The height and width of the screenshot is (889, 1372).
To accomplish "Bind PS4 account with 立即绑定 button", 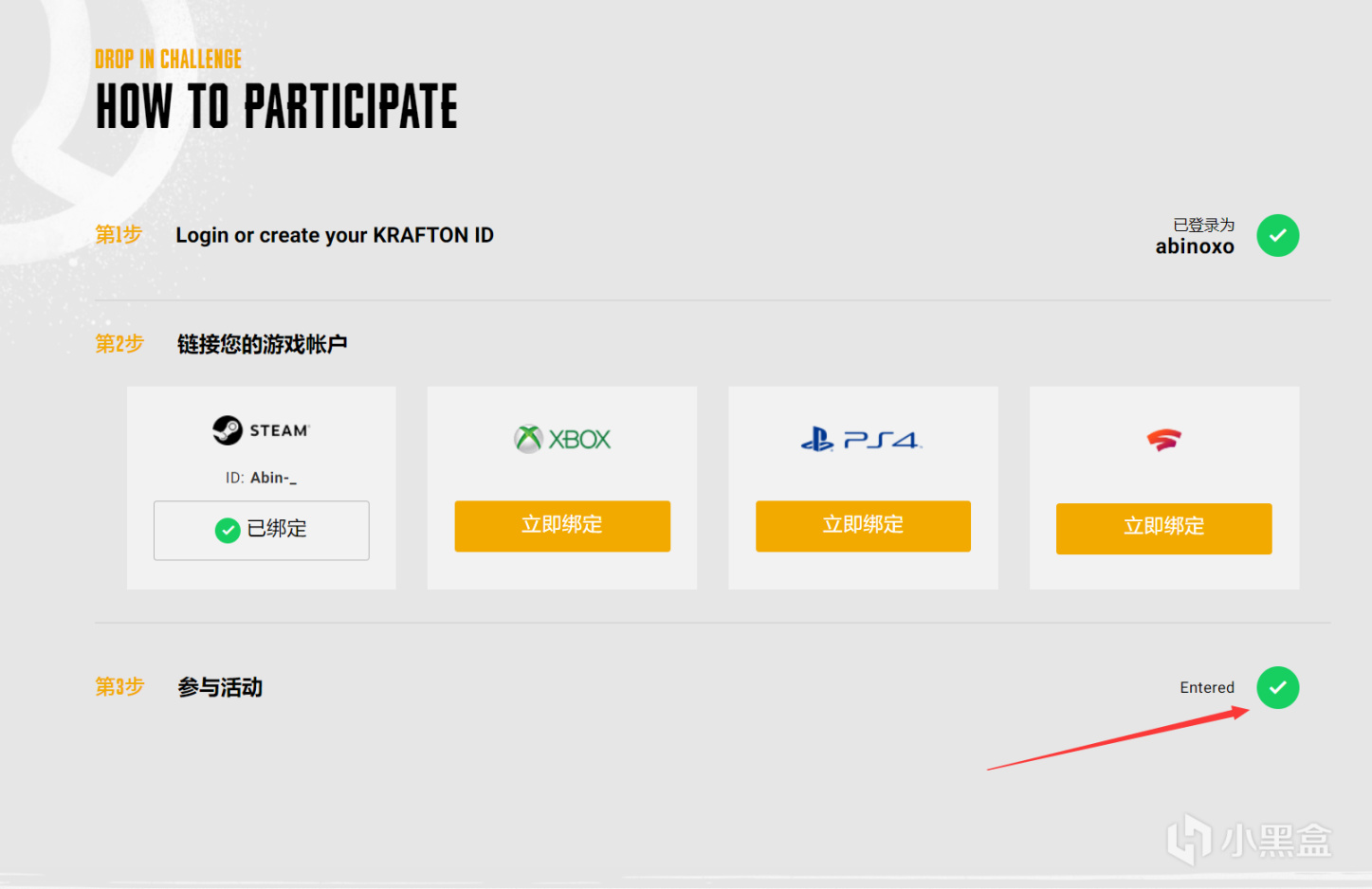I will point(863,525).
